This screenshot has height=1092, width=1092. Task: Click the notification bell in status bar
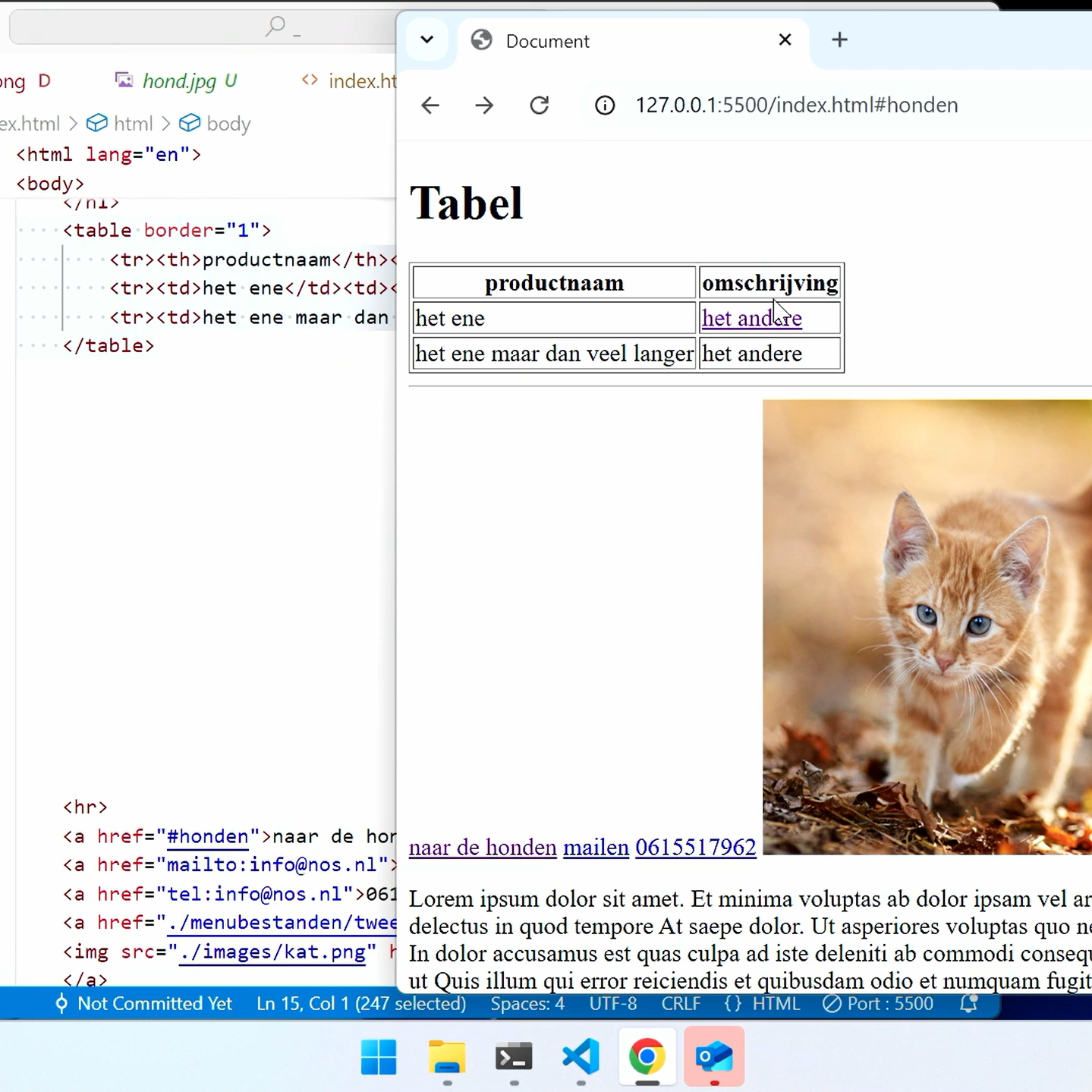[969, 1003]
